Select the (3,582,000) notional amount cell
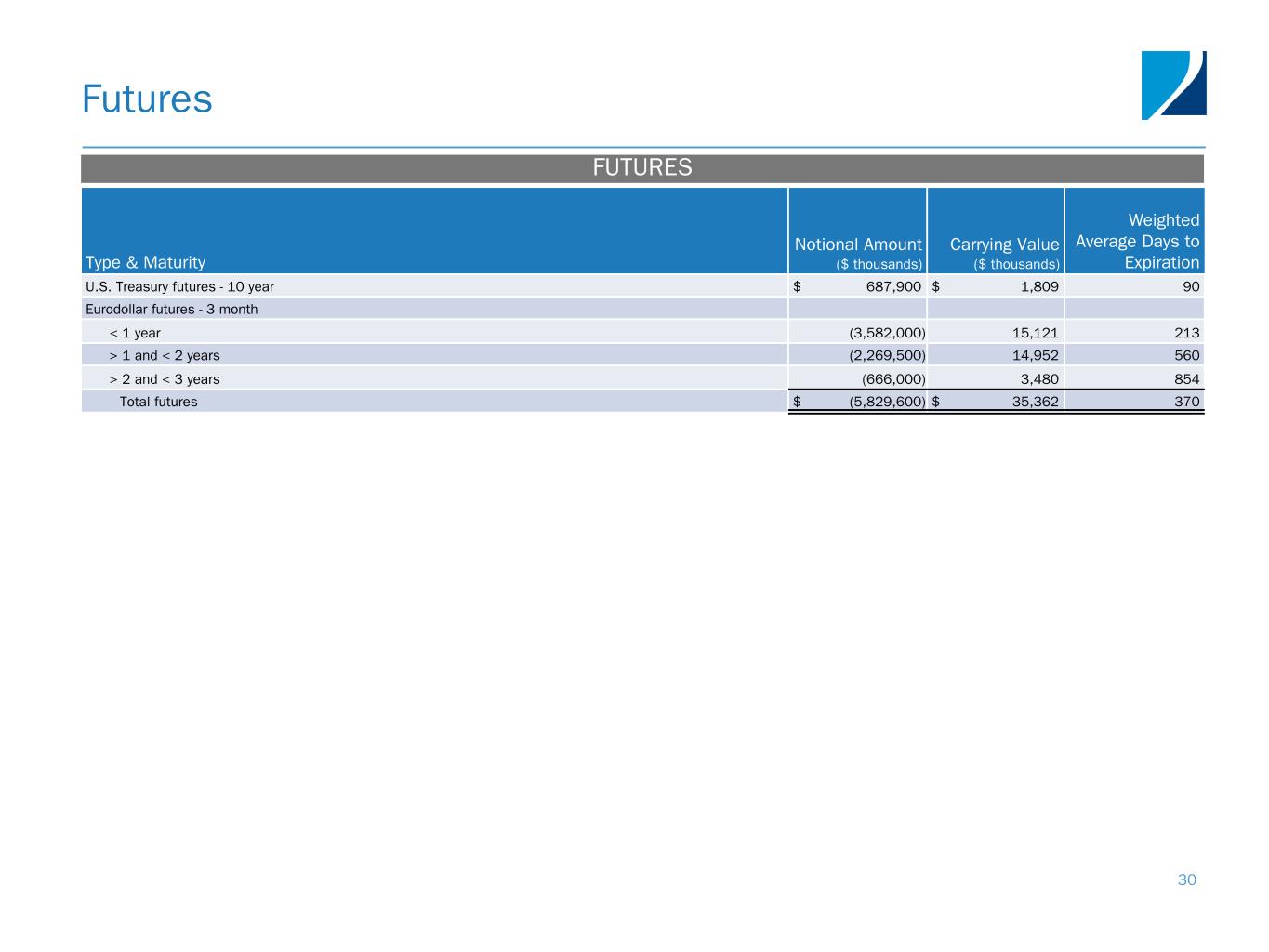This screenshot has width=1269, height=952. [x=887, y=333]
